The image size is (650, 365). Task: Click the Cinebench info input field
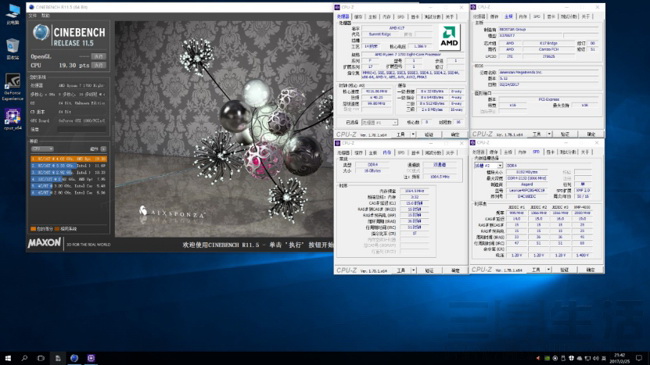(82, 129)
